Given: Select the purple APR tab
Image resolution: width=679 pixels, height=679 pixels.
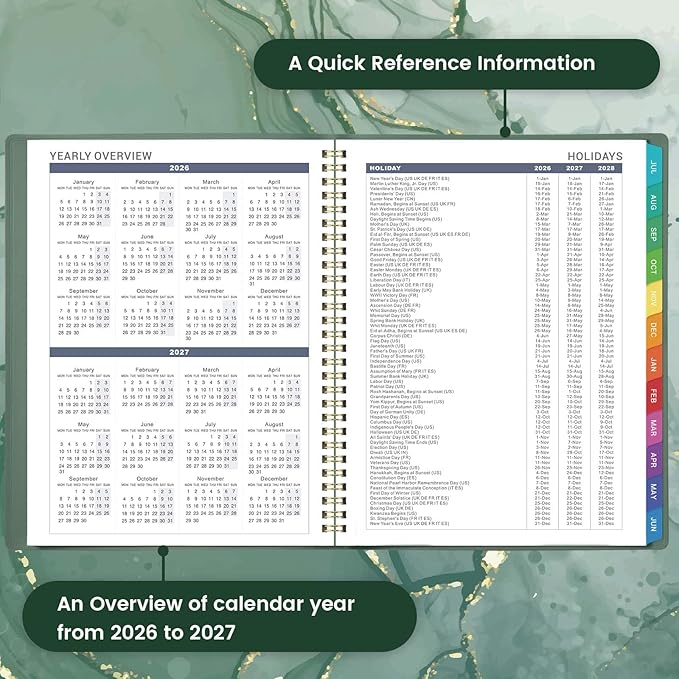Looking at the screenshot, I should (653, 460).
